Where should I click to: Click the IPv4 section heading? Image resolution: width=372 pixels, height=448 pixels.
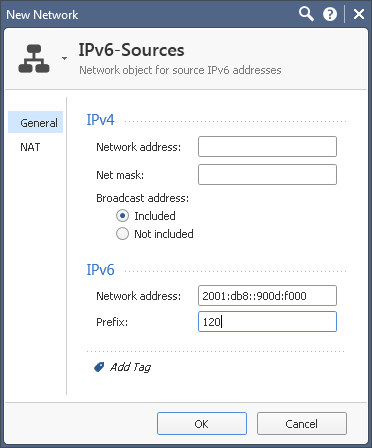coord(100,120)
